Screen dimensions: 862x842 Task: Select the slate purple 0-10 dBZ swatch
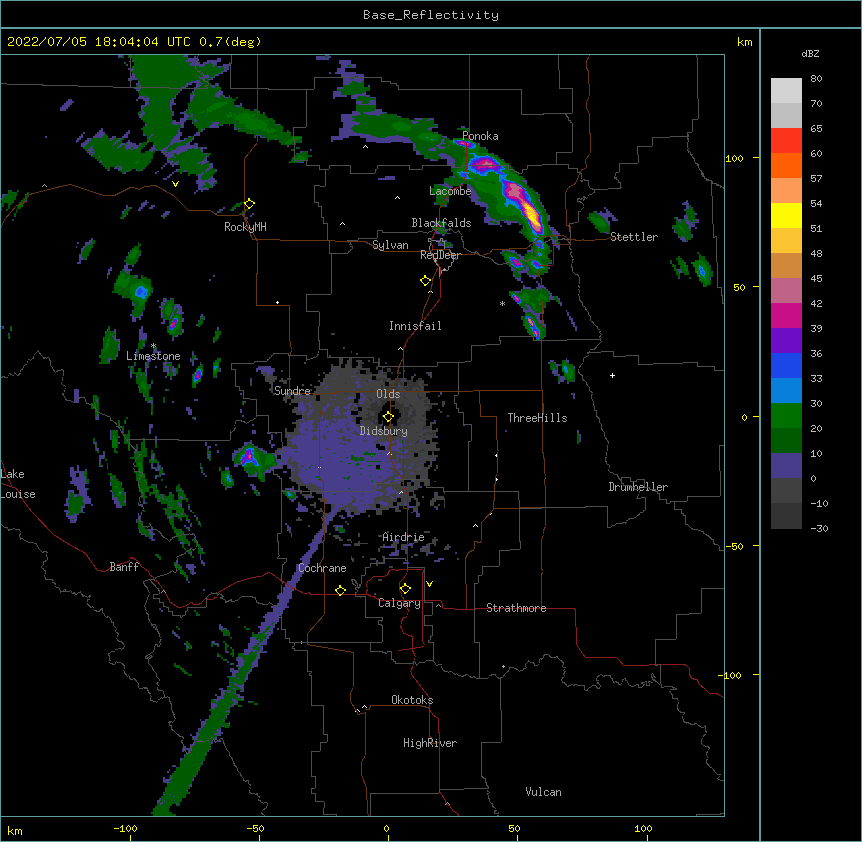[x=786, y=466]
